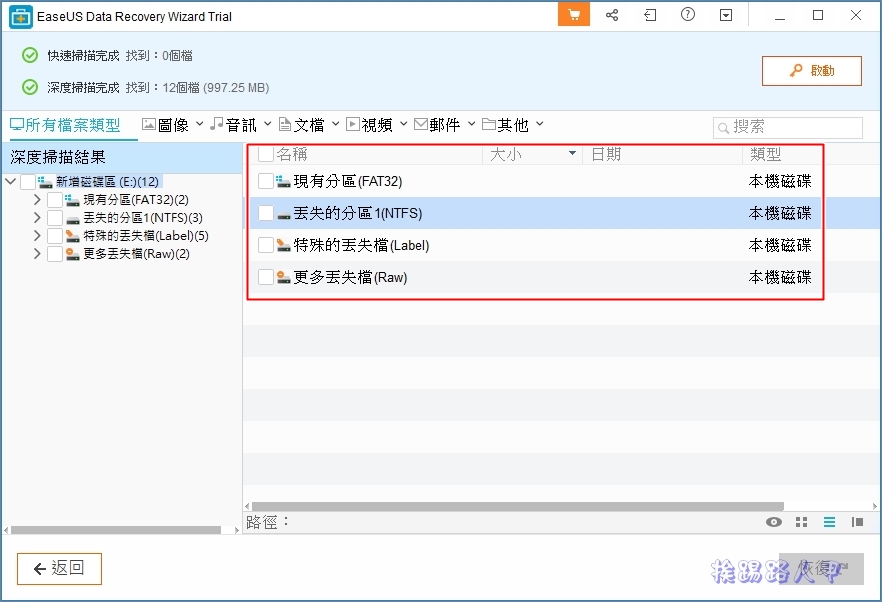Check the 更多丟失檔(Raw) row in the file list
The height and width of the screenshot is (602, 882).
(x=266, y=277)
